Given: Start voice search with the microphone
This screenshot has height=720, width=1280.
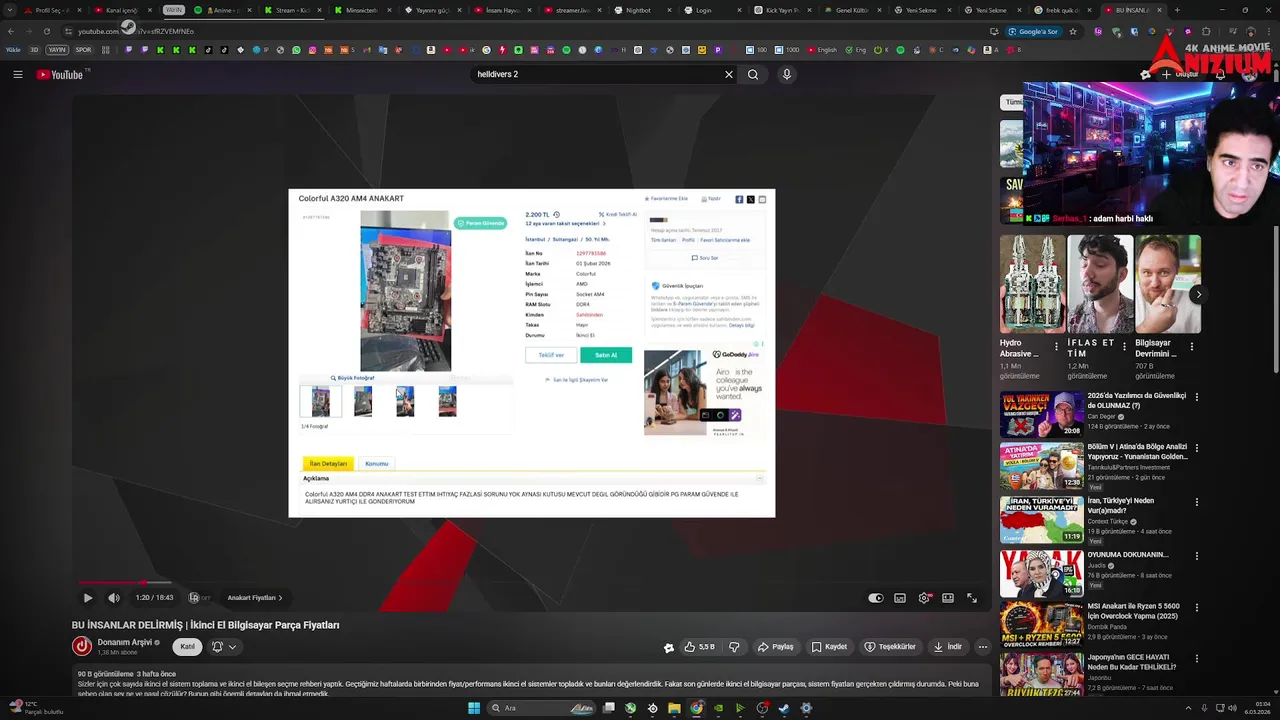Looking at the screenshot, I should coord(787,74).
